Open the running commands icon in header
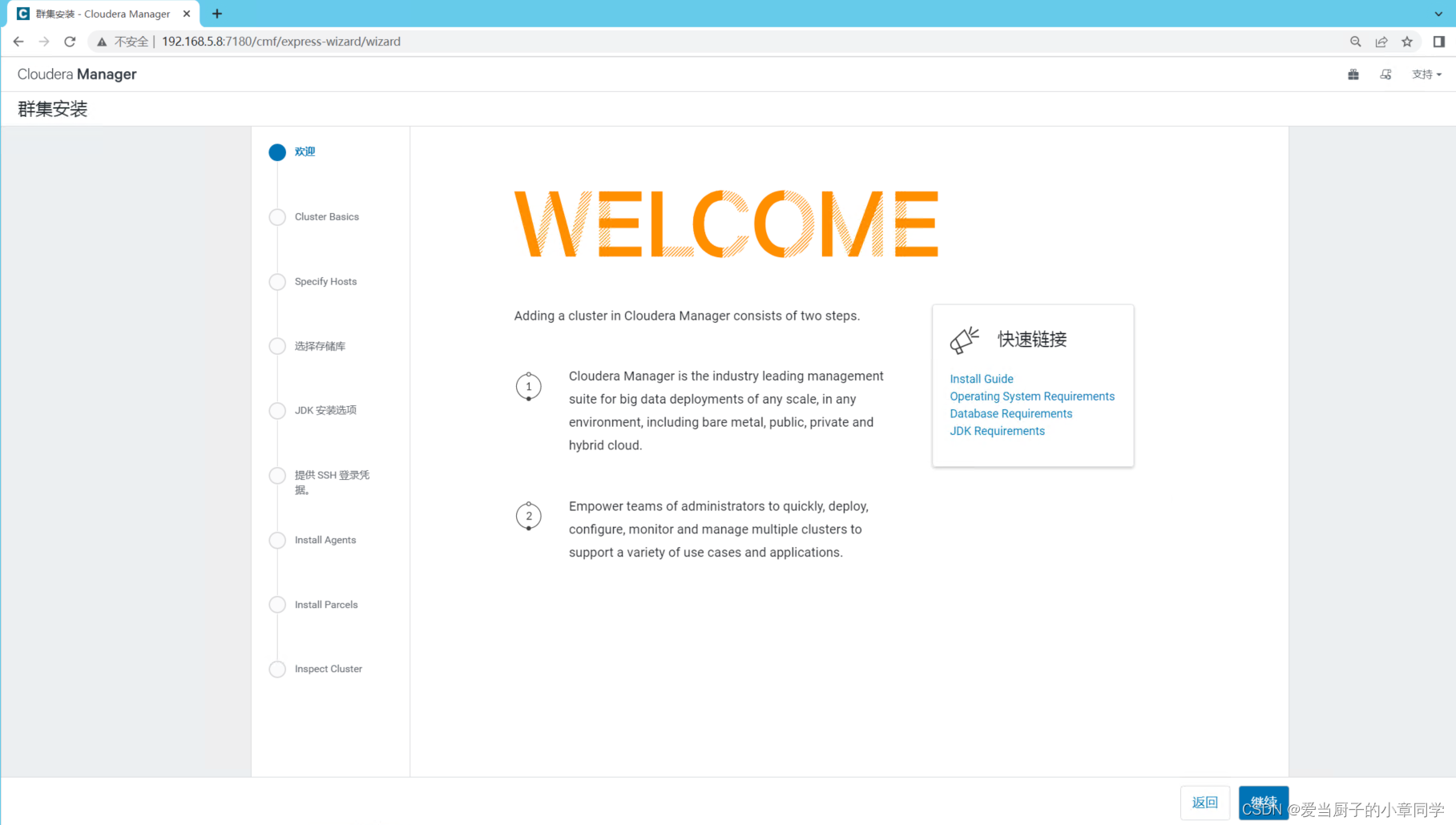1456x825 pixels. [x=1385, y=74]
